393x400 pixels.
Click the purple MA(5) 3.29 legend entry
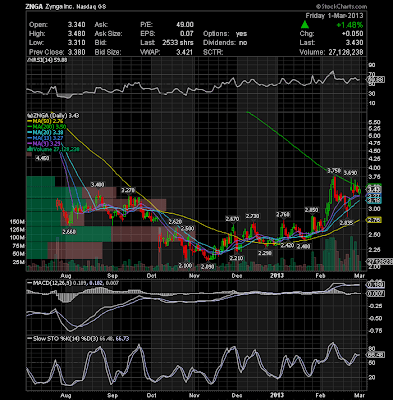(x=44, y=143)
